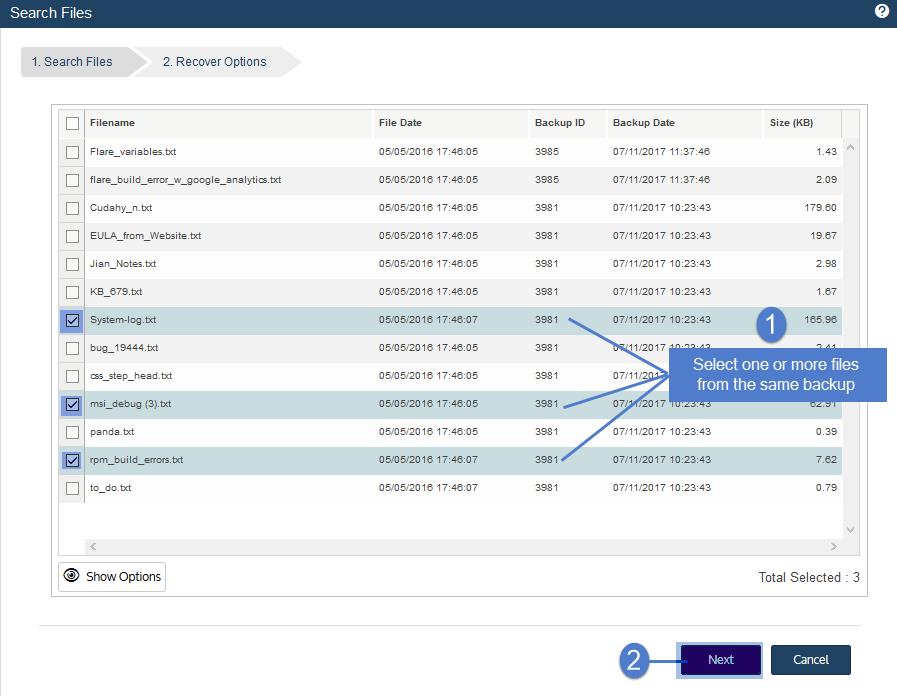Click file date of to_do.txt row
The width and height of the screenshot is (897, 696).
[428, 488]
